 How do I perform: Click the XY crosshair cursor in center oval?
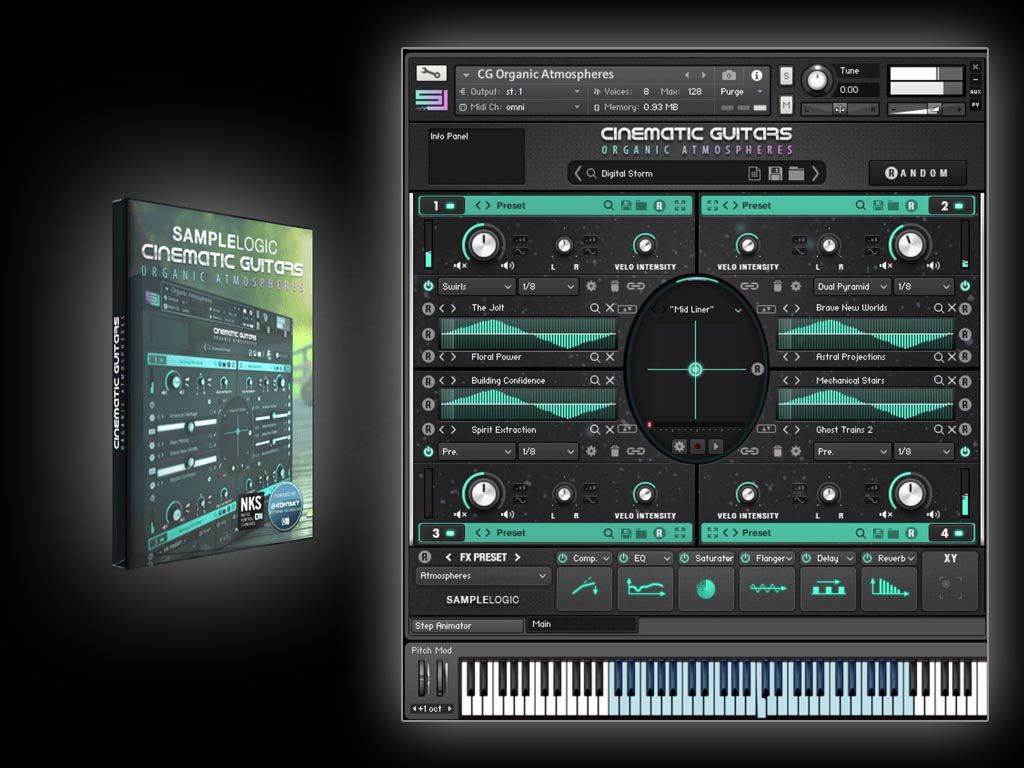tap(696, 370)
